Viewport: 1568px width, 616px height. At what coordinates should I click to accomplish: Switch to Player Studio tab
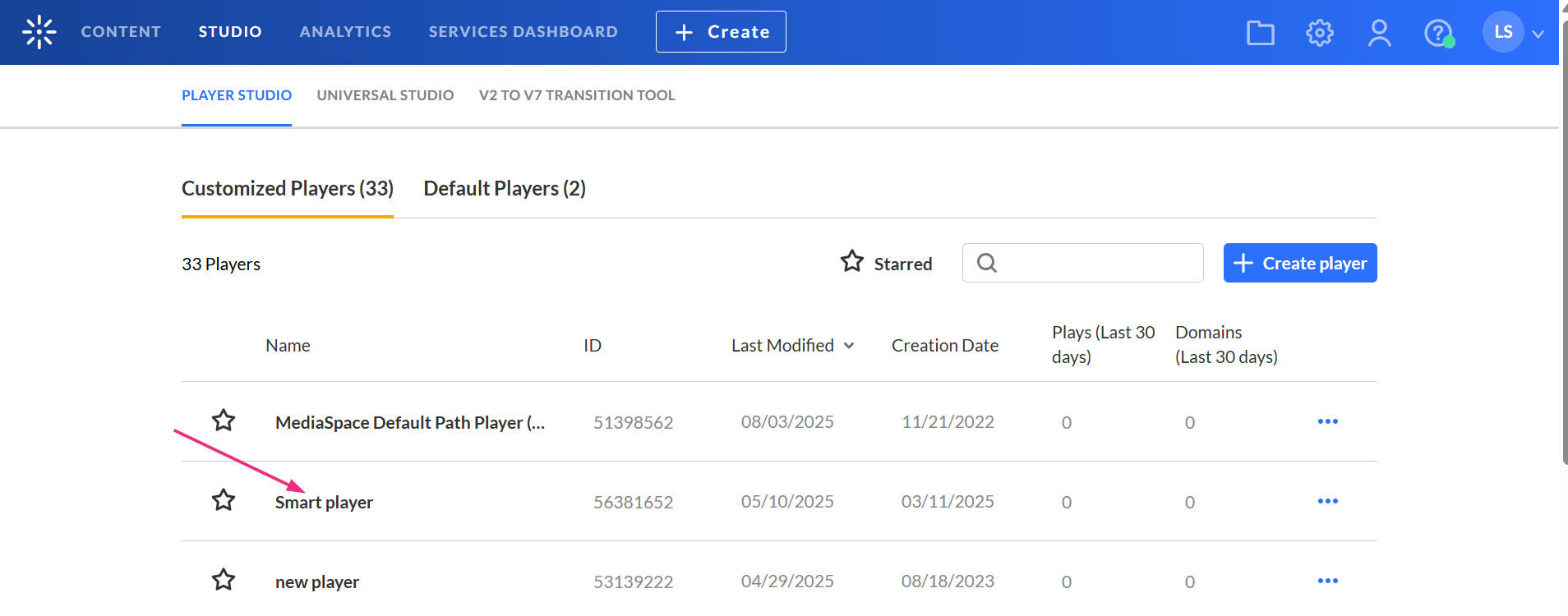pyautogui.click(x=237, y=95)
